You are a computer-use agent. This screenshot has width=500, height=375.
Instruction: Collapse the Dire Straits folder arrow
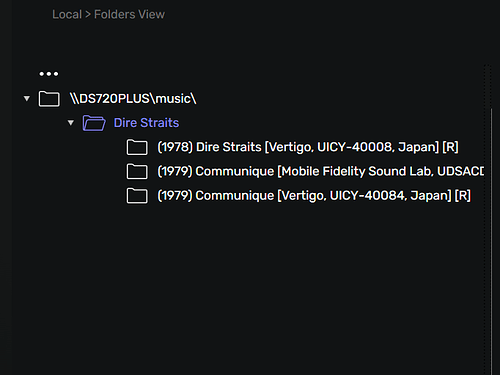[71, 123]
